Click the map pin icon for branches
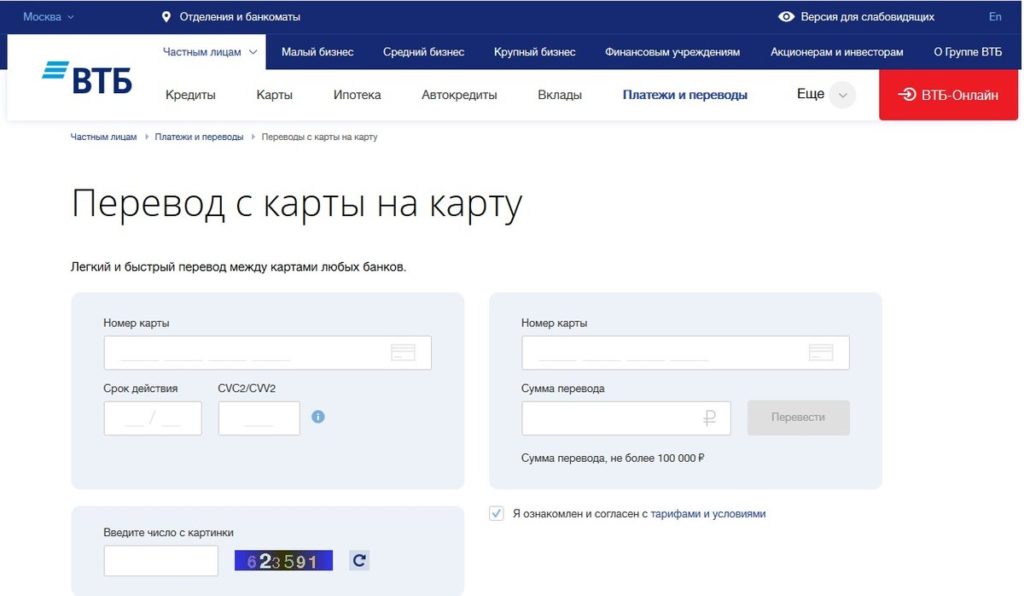This screenshot has width=1024, height=596. pos(166,17)
